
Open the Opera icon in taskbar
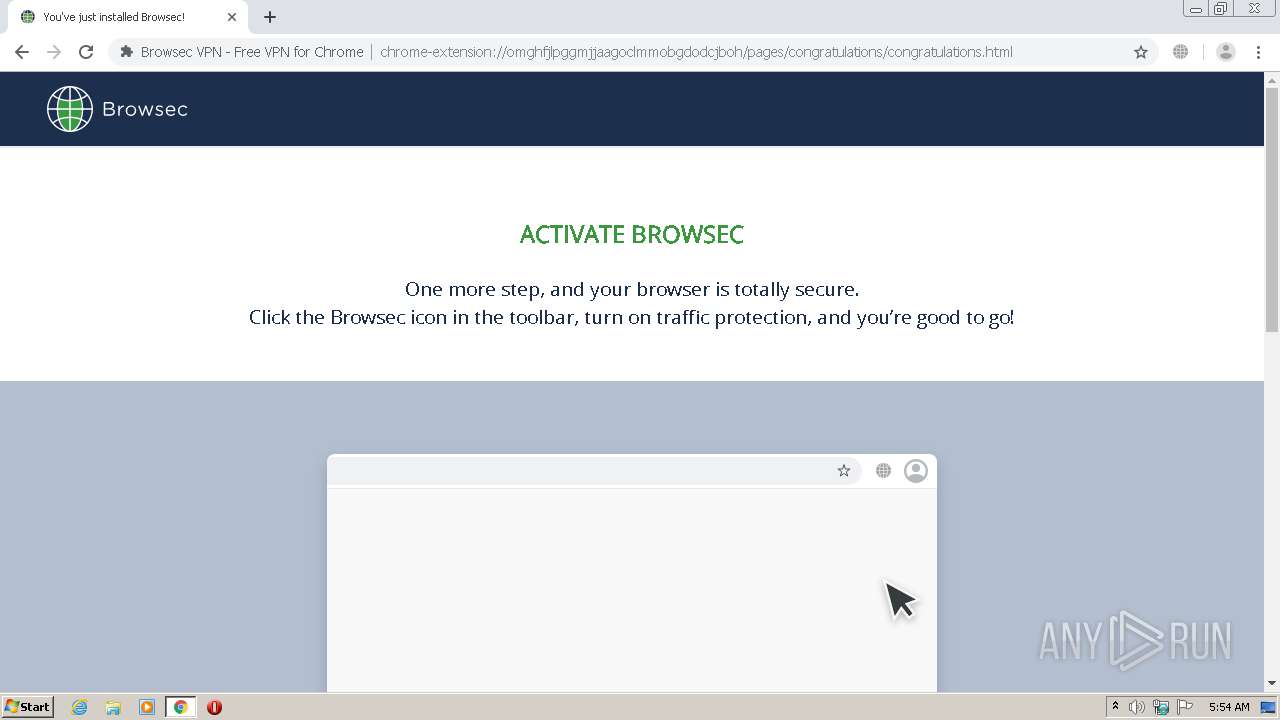coord(214,707)
